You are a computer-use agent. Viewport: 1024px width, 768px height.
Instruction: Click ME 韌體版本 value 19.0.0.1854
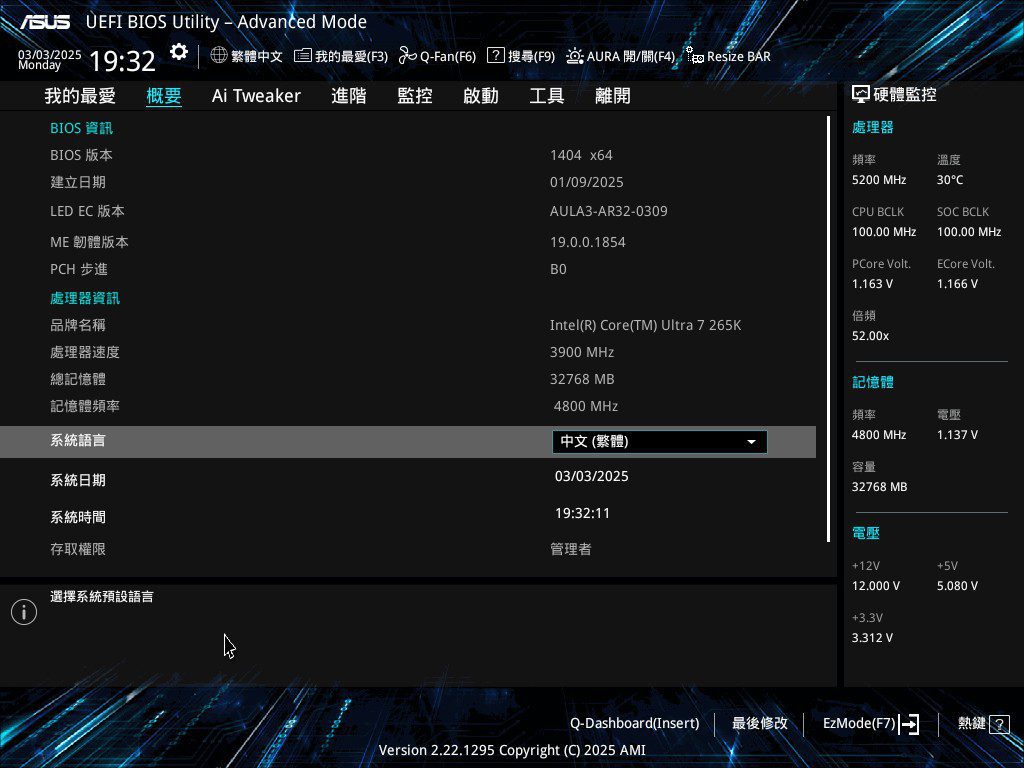click(x=588, y=242)
